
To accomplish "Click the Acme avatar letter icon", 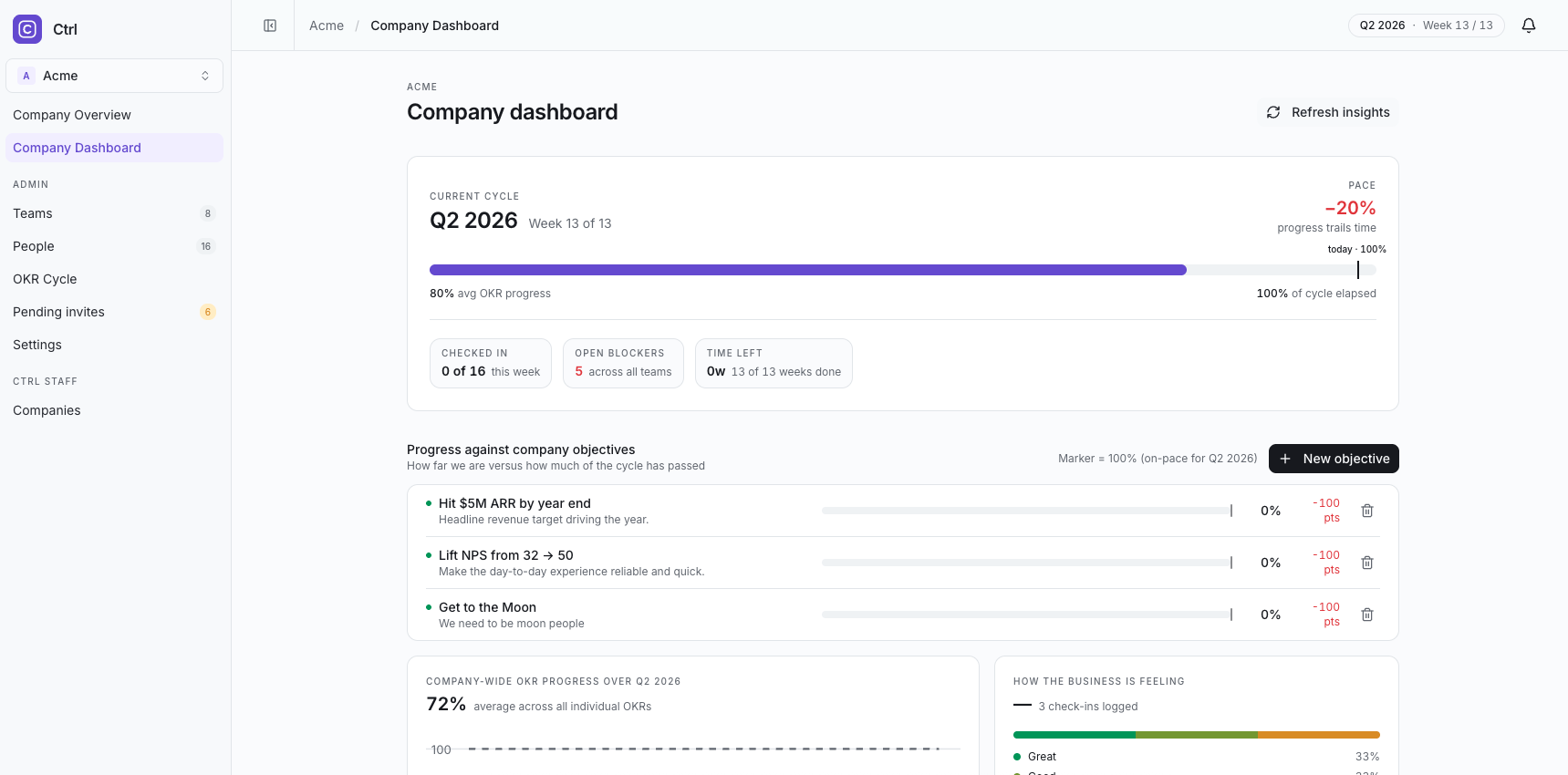I will [x=26, y=76].
